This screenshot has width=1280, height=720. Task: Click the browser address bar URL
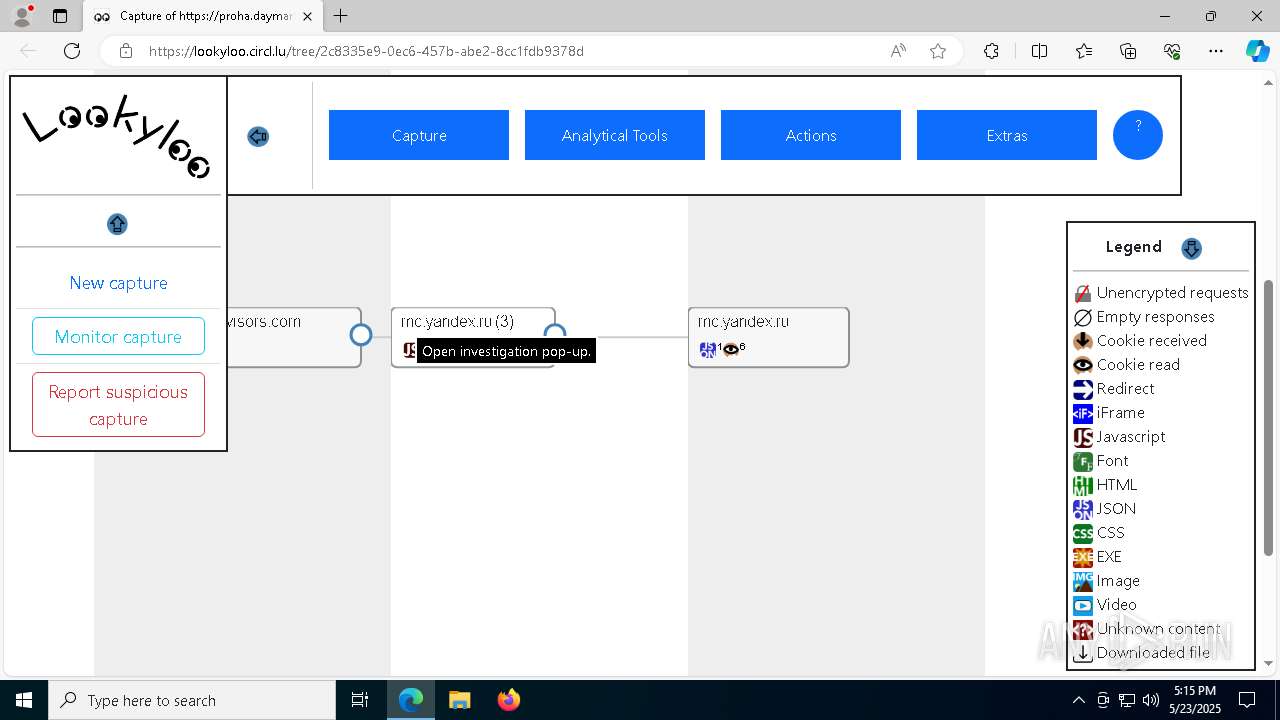tap(366, 51)
